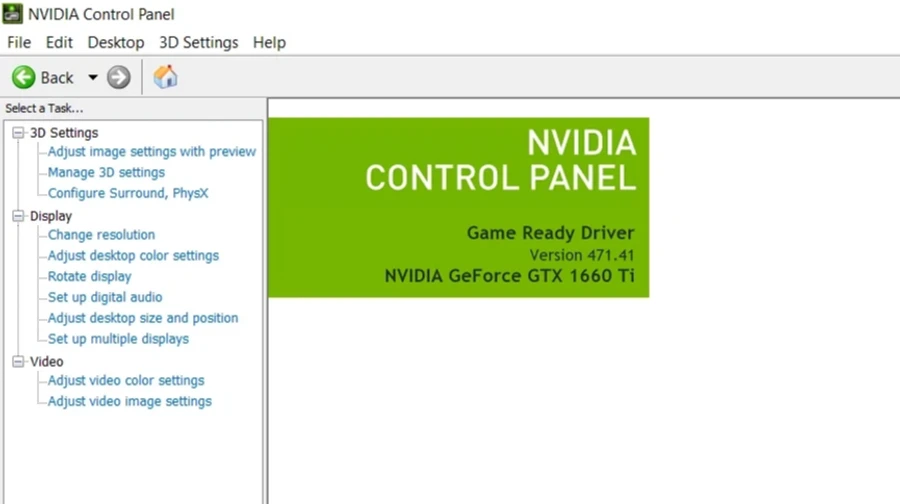This screenshot has width=900, height=504.
Task: Open Adjust video image settings
Action: pos(130,401)
